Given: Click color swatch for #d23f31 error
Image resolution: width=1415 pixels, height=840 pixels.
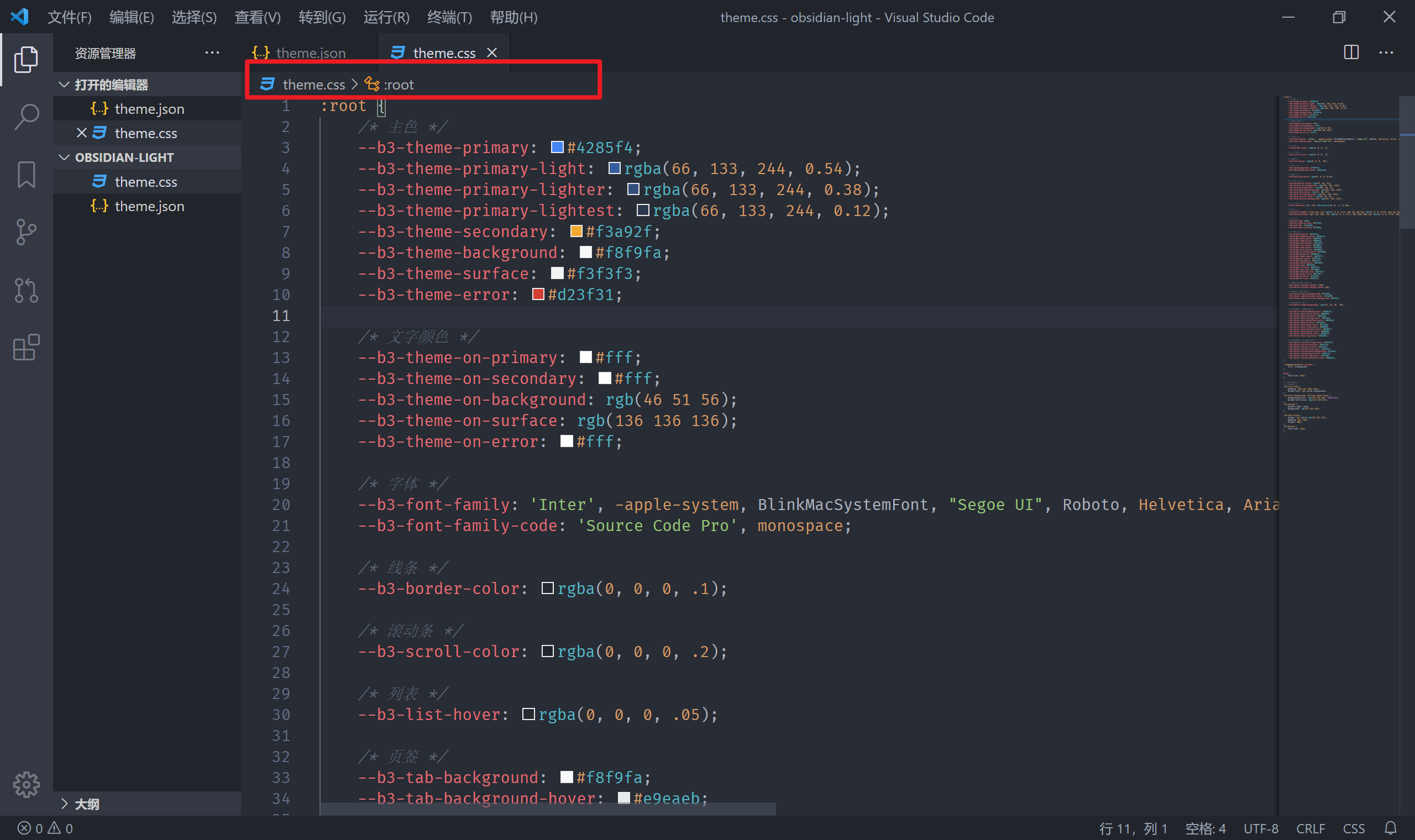Looking at the screenshot, I should click(538, 295).
